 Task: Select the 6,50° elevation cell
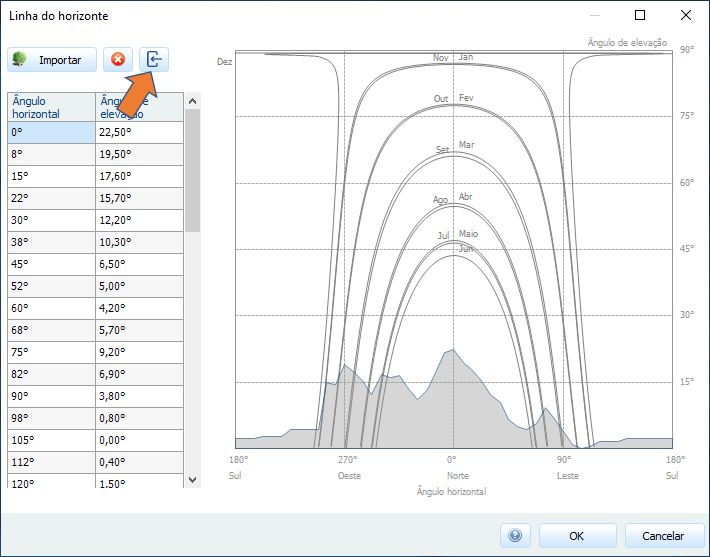[x=139, y=264]
